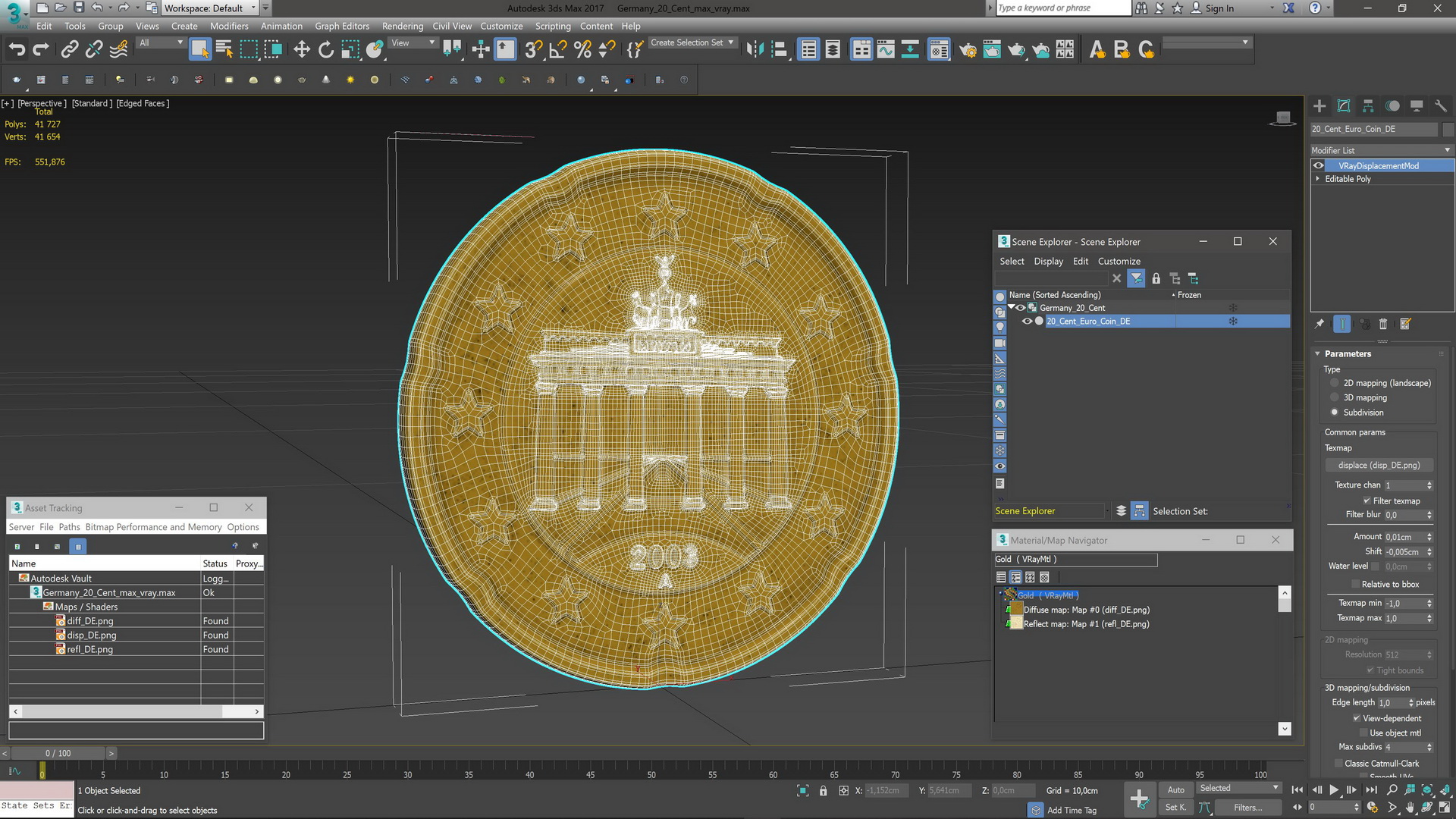This screenshot has width=1456, height=819.
Task: Open the Scripting menu
Action: tap(553, 26)
